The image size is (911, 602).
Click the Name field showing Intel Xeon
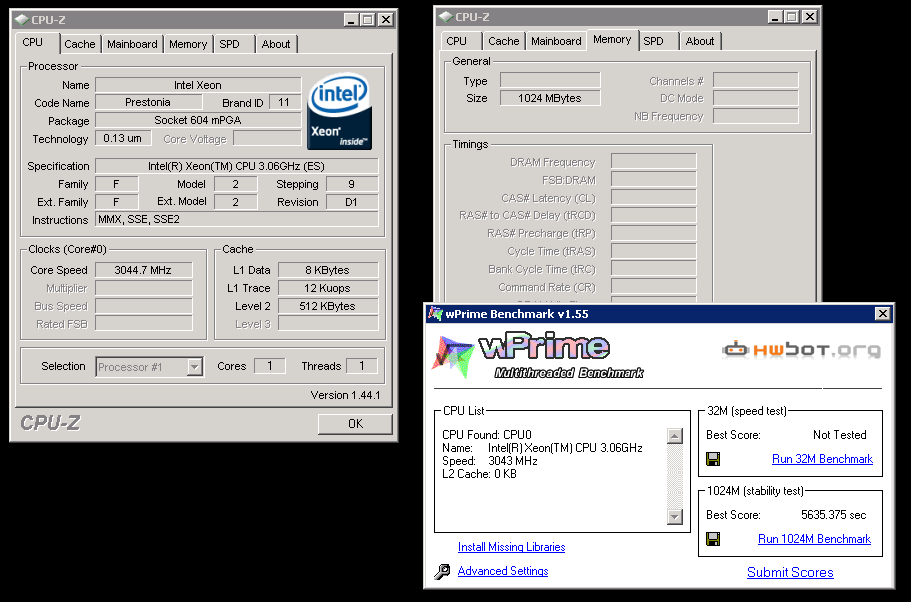(x=198, y=85)
